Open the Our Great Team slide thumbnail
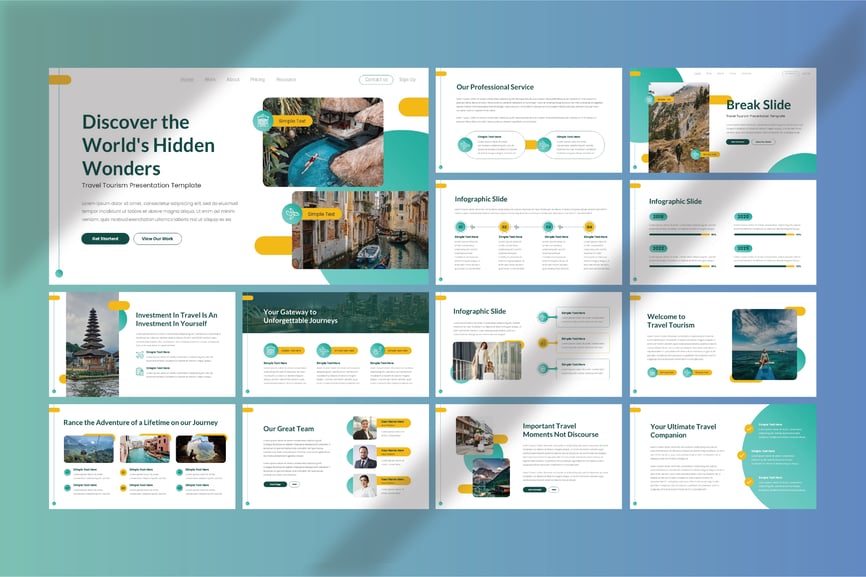866x577 pixels. tap(335, 456)
